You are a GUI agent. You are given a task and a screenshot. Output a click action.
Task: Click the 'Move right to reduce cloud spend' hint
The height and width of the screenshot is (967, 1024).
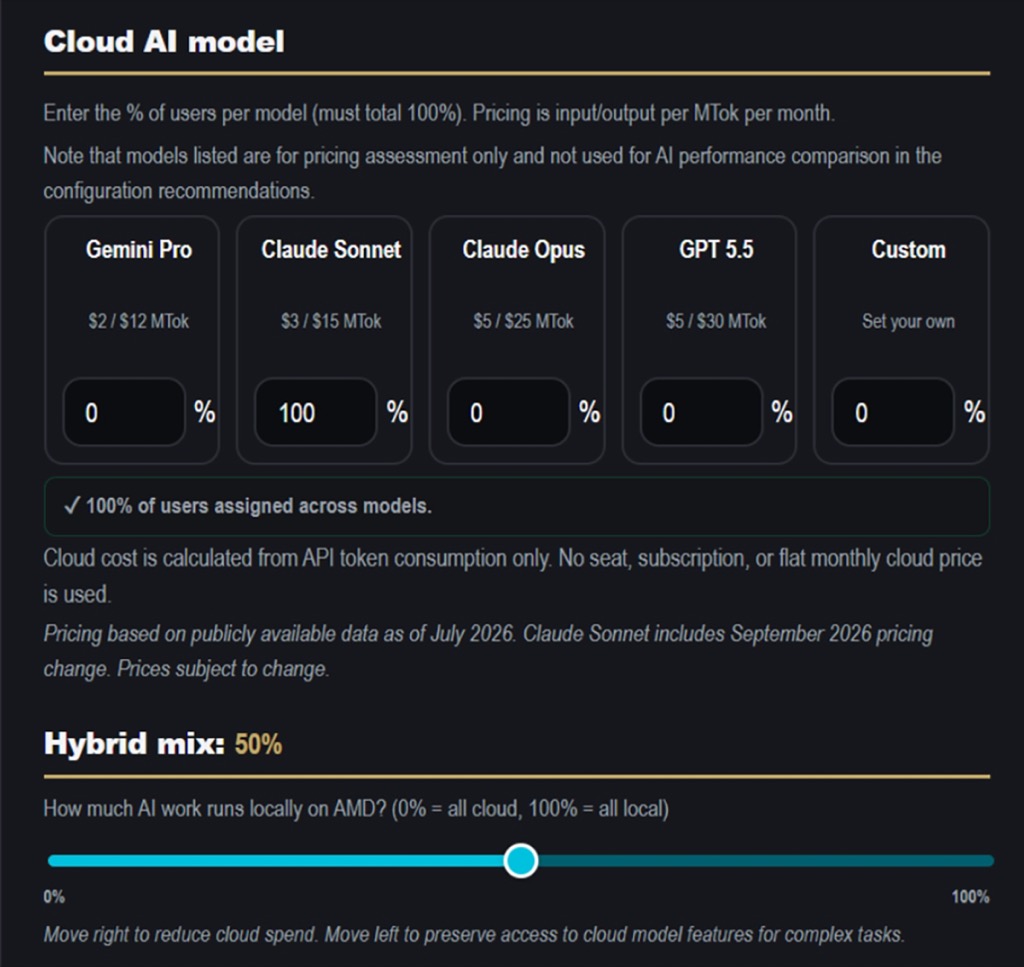point(474,934)
